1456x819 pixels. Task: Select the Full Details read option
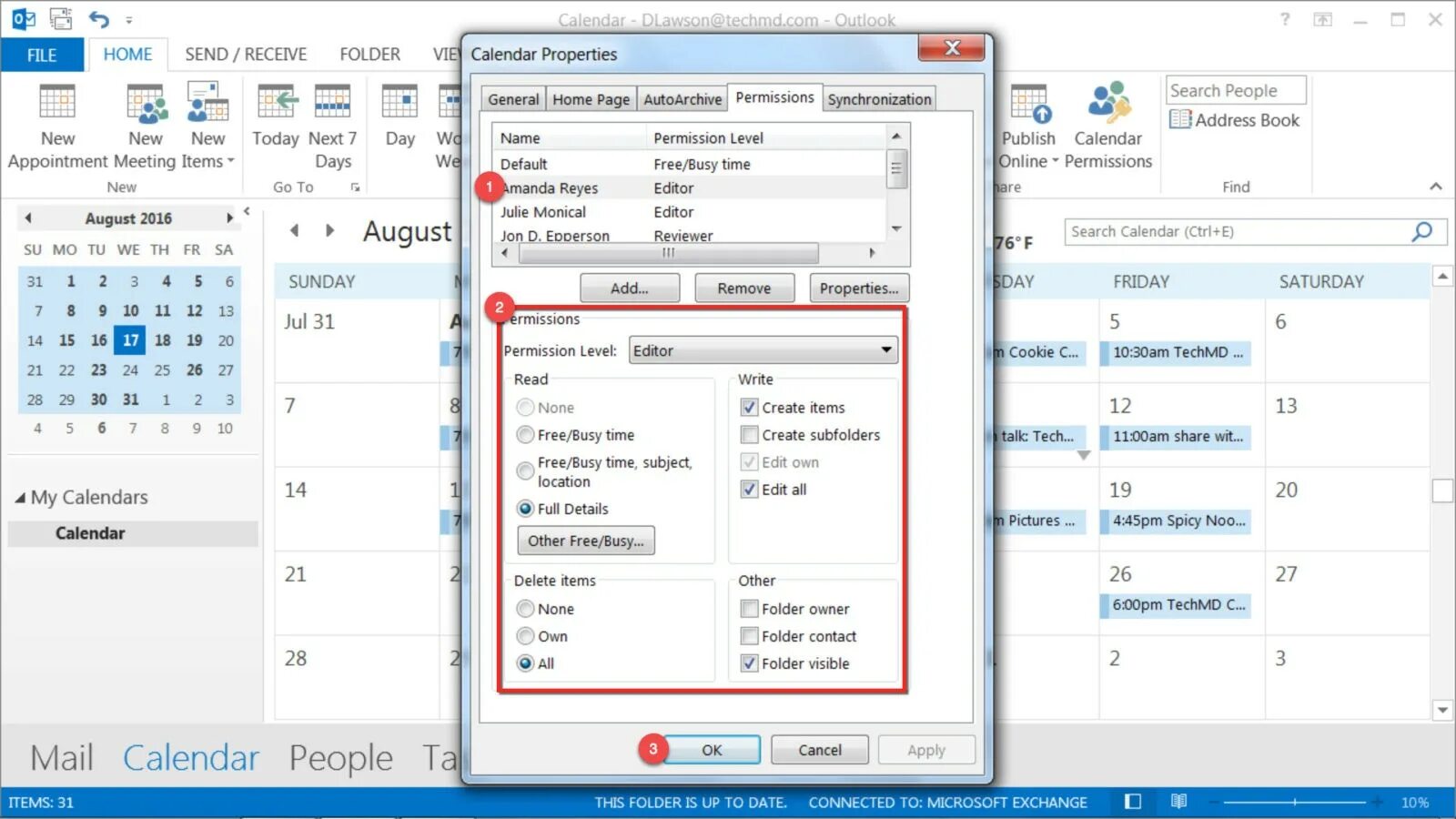coord(525,509)
